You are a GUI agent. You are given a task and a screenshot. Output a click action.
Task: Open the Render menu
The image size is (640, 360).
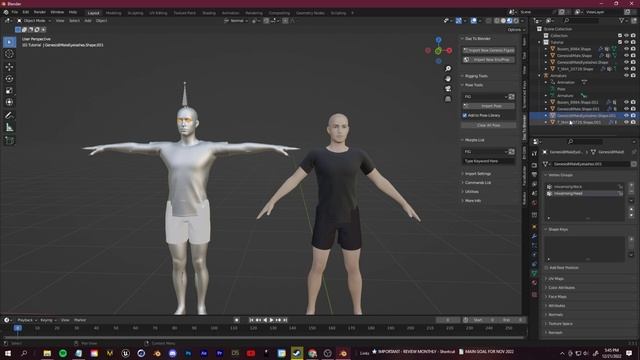(40, 12)
